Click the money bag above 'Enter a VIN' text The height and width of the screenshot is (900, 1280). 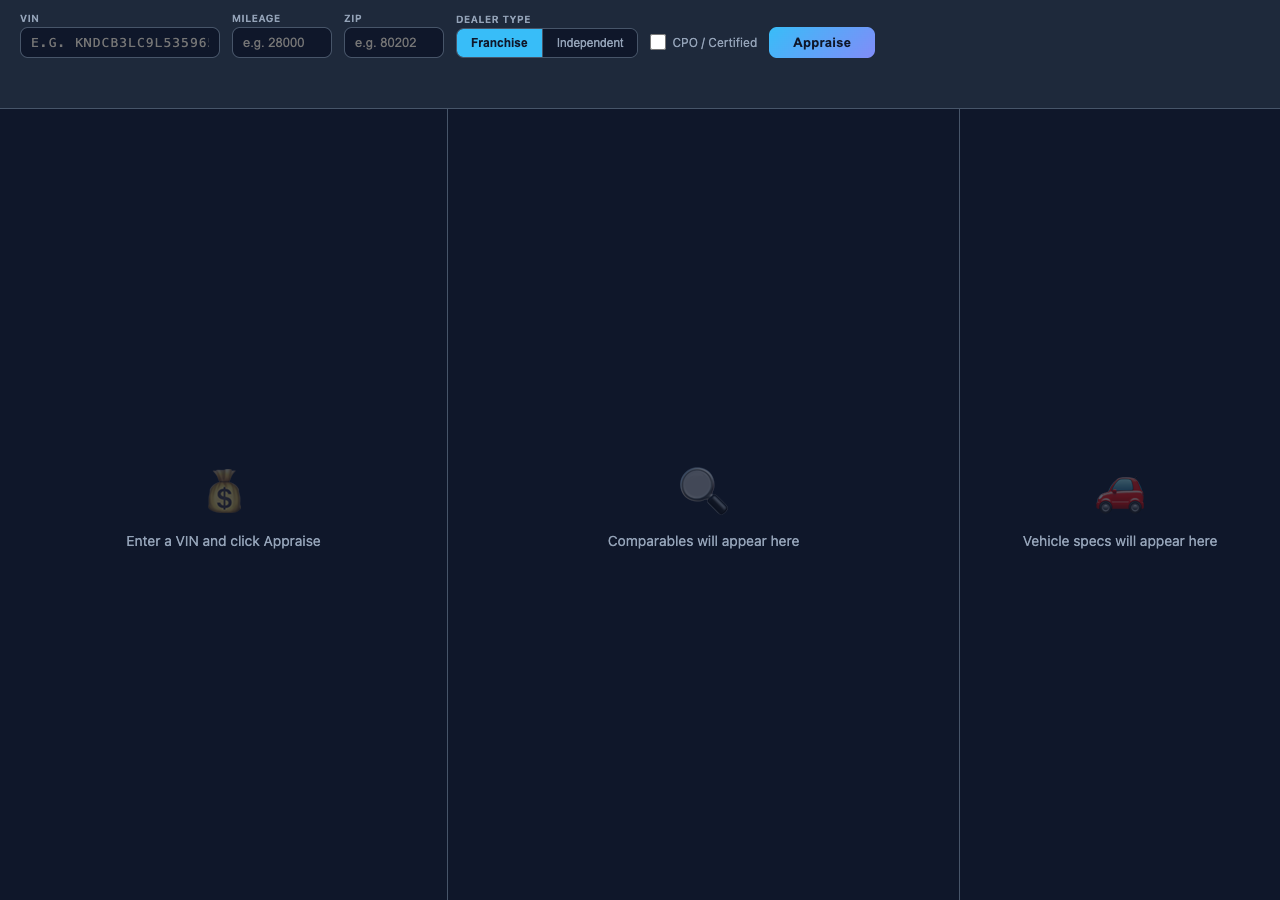(222, 491)
